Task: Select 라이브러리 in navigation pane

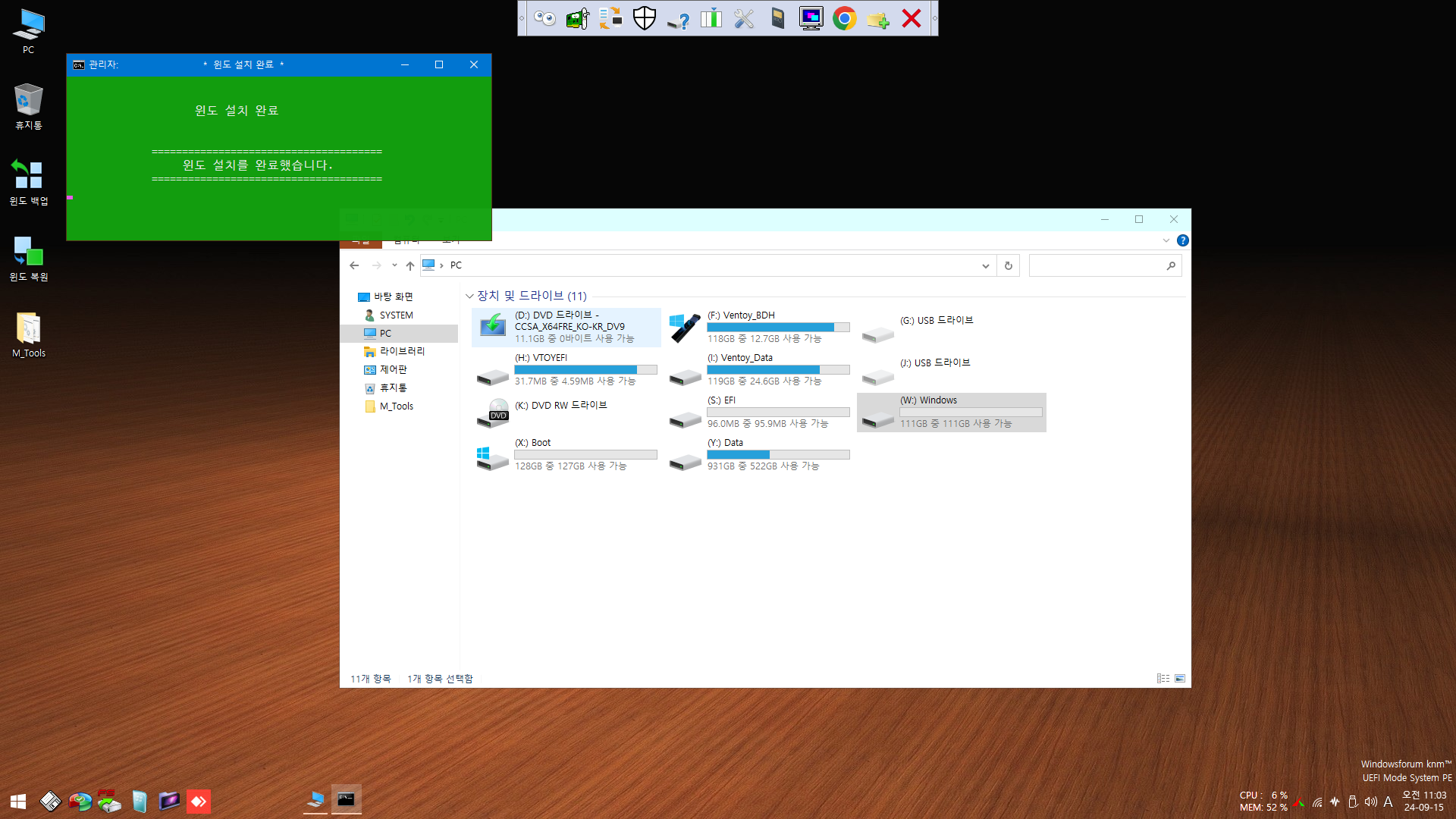Action: pos(402,351)
